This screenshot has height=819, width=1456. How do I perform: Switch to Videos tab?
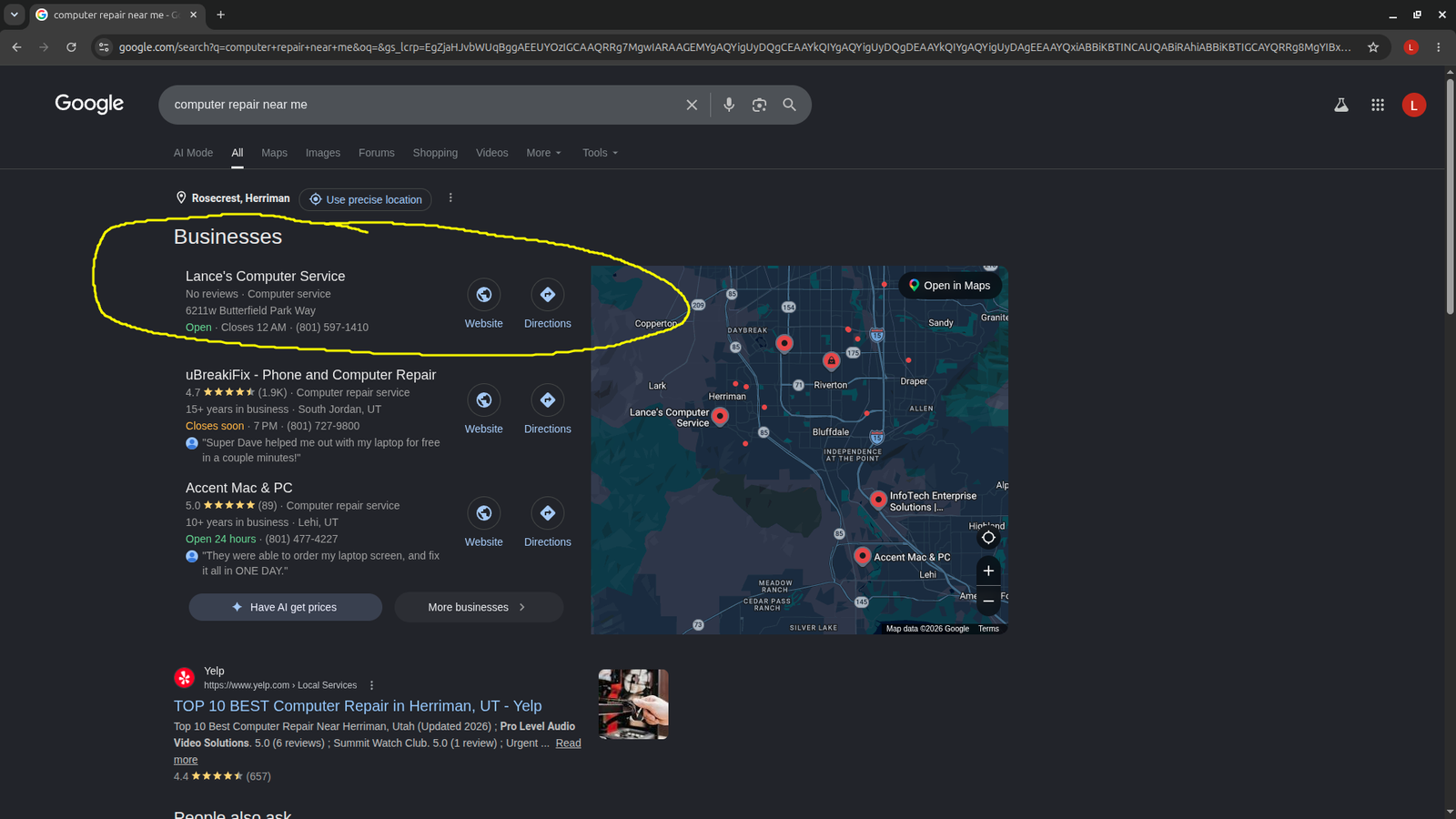point(492,153)
